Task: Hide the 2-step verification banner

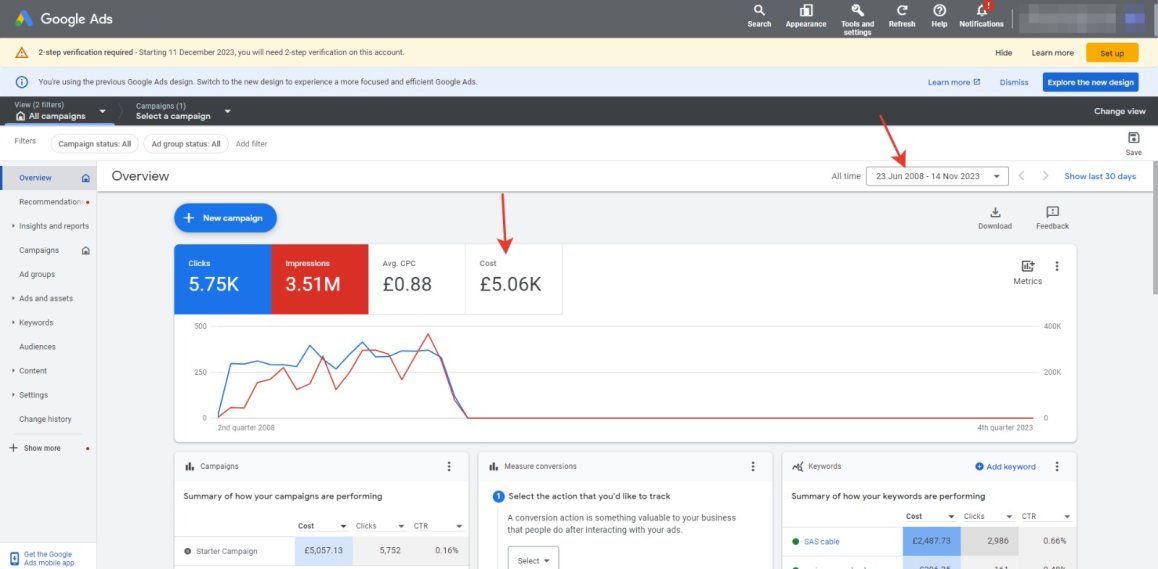Action: pyautogui.click(x=1004, y=53)
